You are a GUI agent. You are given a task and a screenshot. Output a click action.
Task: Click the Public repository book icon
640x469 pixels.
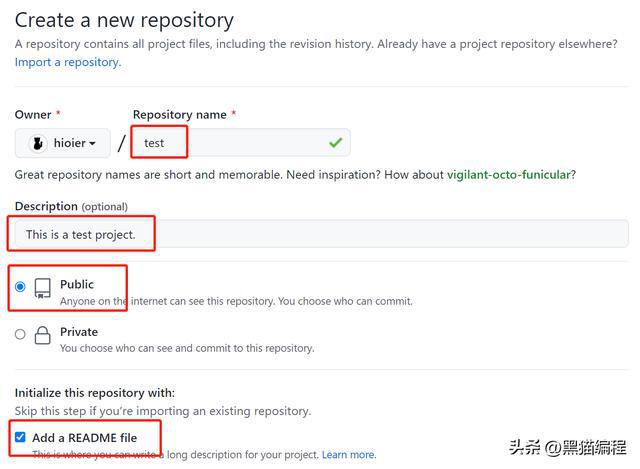(43, 288)
